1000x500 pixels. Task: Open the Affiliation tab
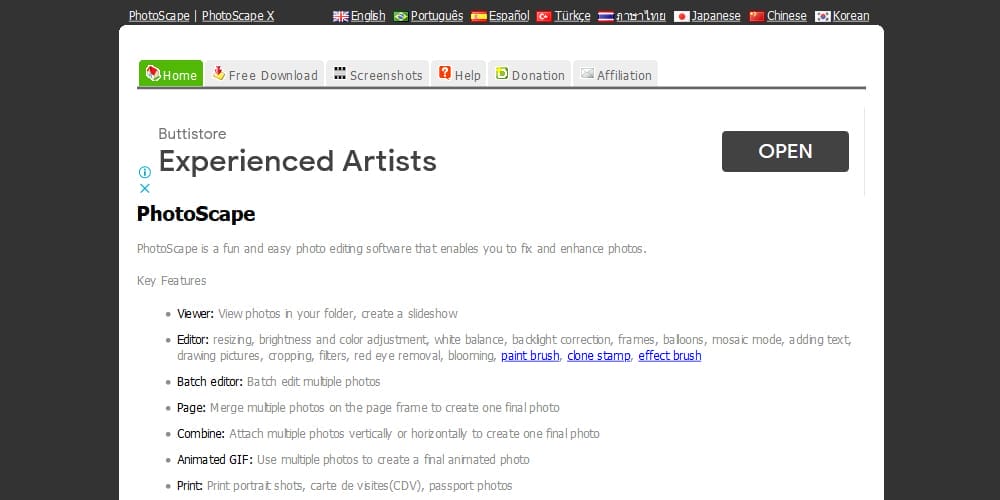click(x=615, y=73)
